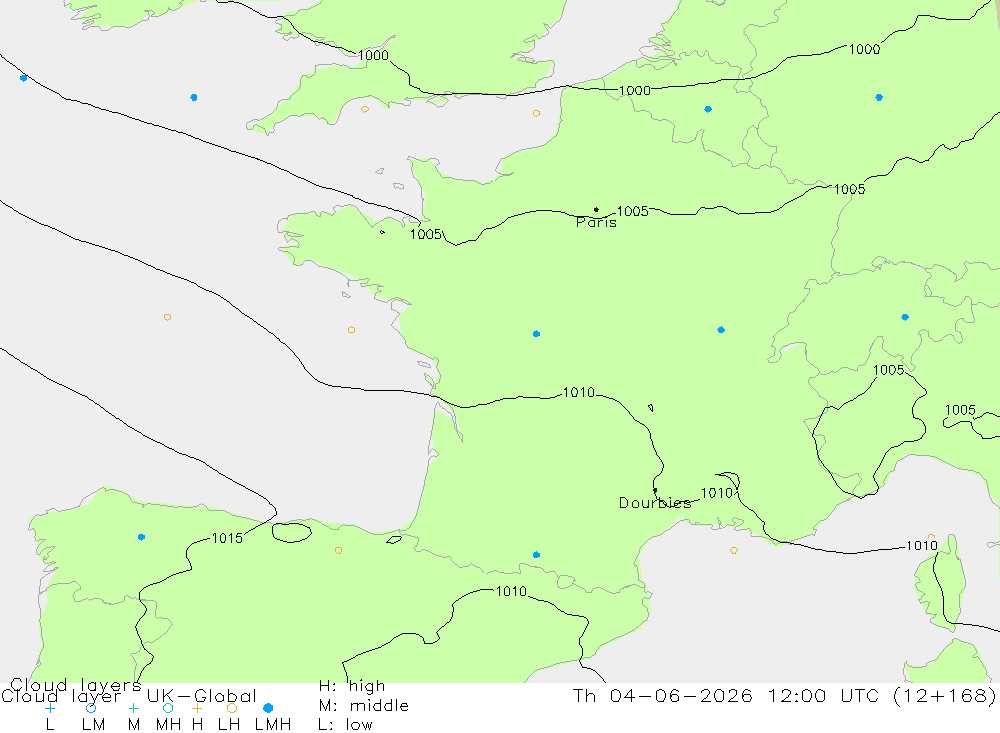The width and height of the screenshot is (1000, 733).
Task: Click the 'M: middle' legend text
Action: pyautogui.click(x=364, y=706)
